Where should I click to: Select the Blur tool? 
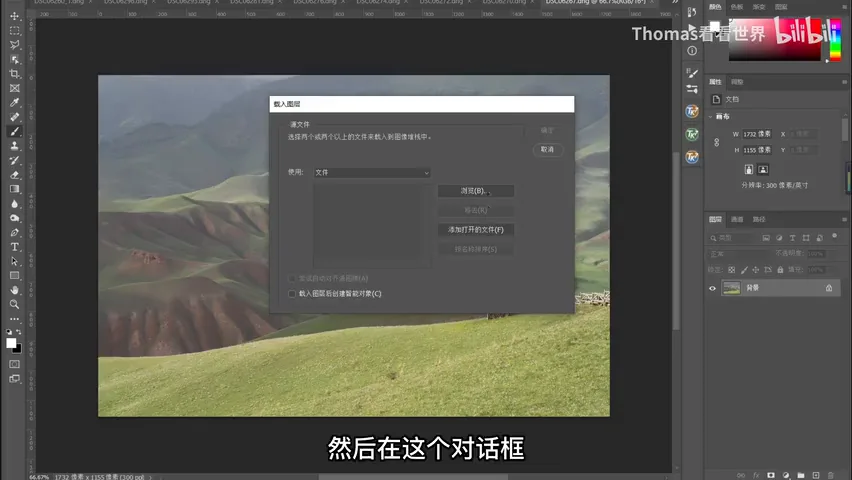pos(15,204)
